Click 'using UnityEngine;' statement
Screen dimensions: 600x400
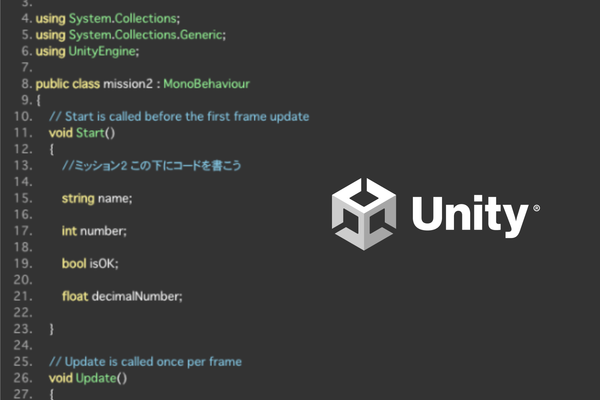[x=87, y=51]
